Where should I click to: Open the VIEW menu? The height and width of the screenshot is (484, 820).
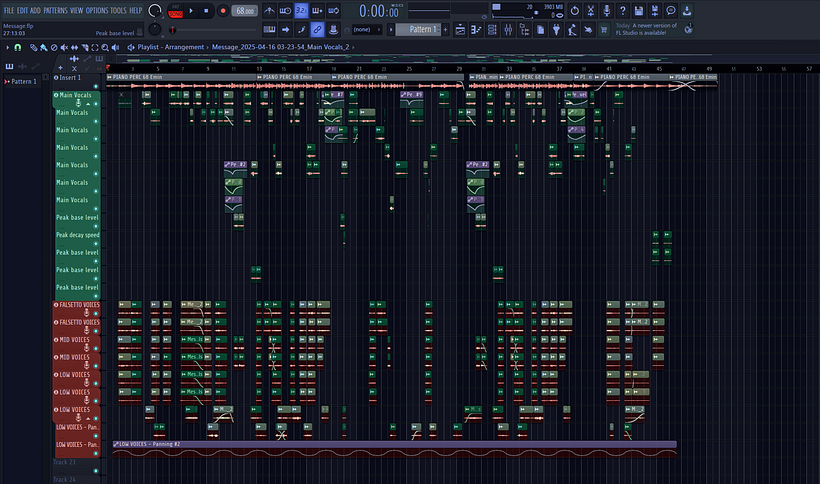point(76,10)
